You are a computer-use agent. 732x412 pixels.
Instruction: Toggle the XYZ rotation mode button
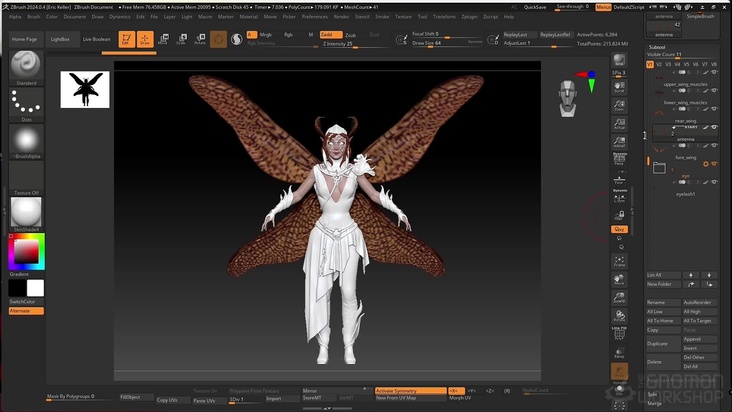[619, 230]
